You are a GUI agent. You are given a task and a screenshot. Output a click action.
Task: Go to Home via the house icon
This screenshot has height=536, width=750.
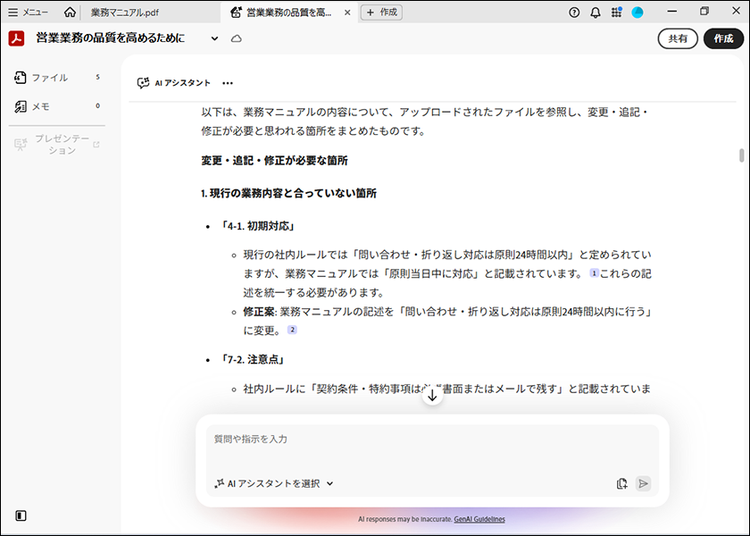(x=69, y=12)
